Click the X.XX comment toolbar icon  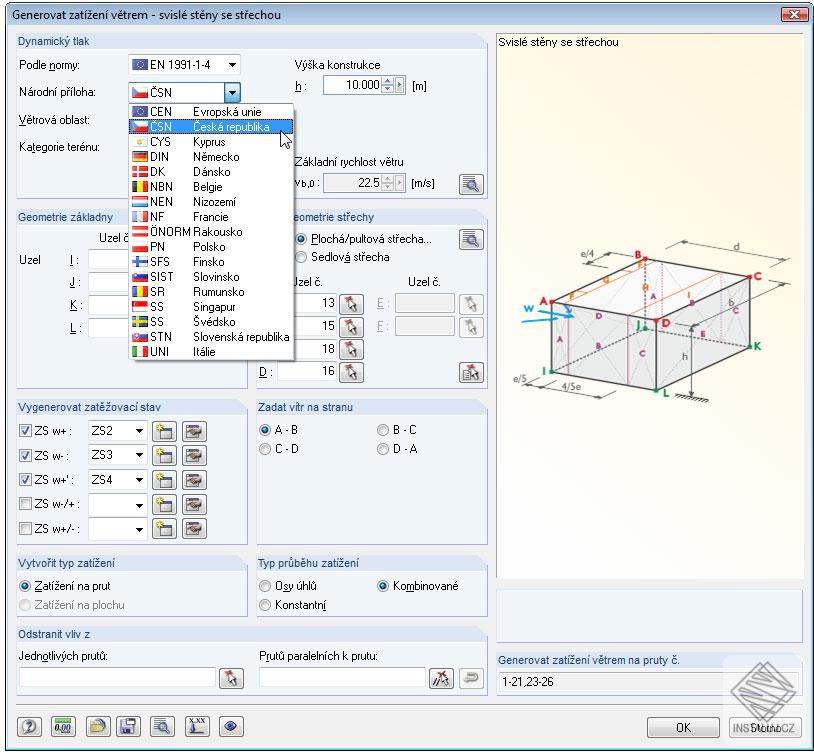point(197,727)
